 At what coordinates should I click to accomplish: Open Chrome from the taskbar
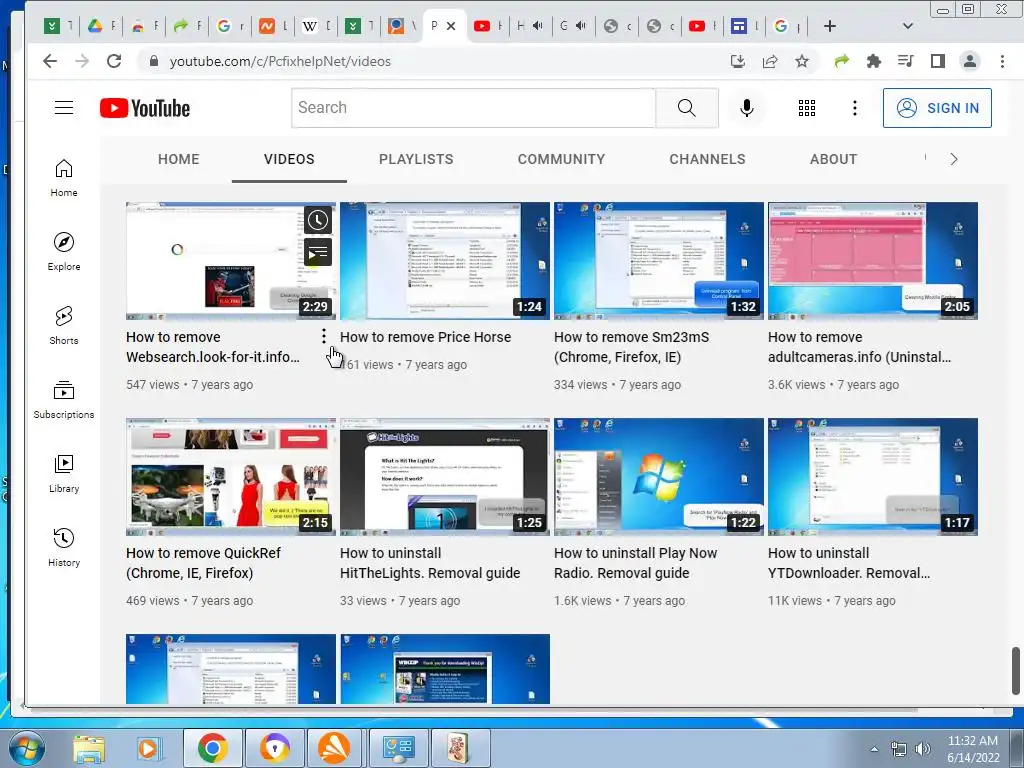(212, 748)
